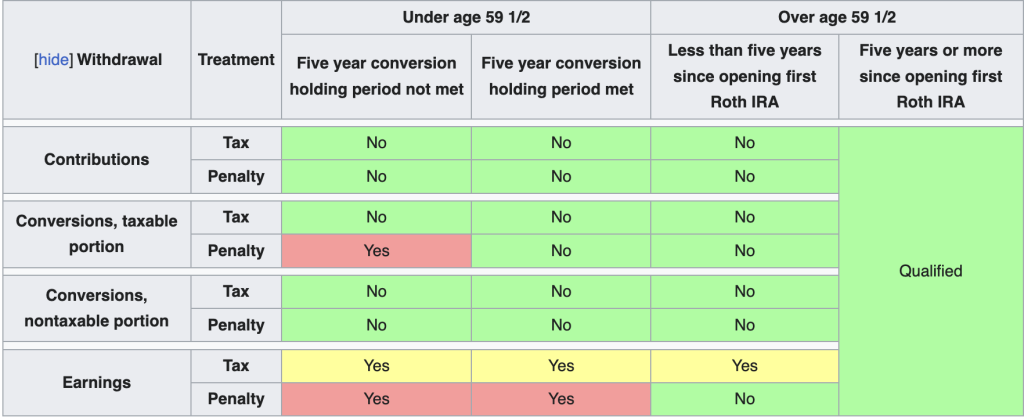The width and height of the screenshot is (1024, 417).
Task: Click the Penalty label in the Contributions row
Action: 236,176
